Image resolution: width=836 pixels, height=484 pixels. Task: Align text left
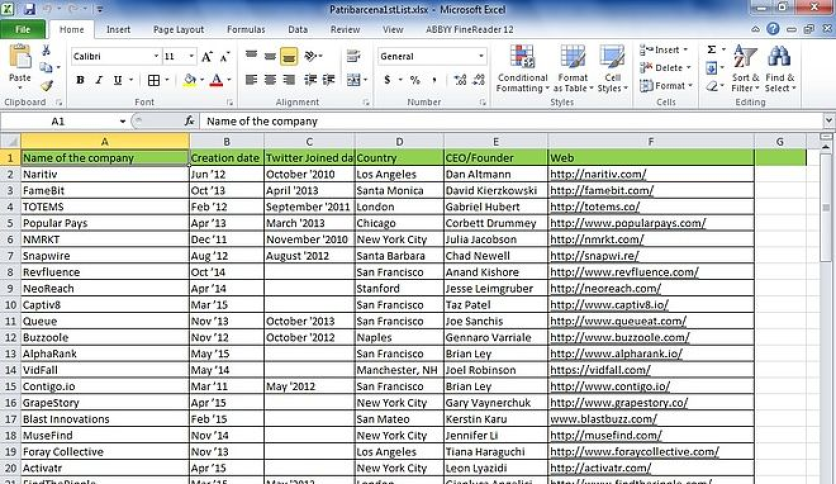pyautogui.click(x=251, y=80)
